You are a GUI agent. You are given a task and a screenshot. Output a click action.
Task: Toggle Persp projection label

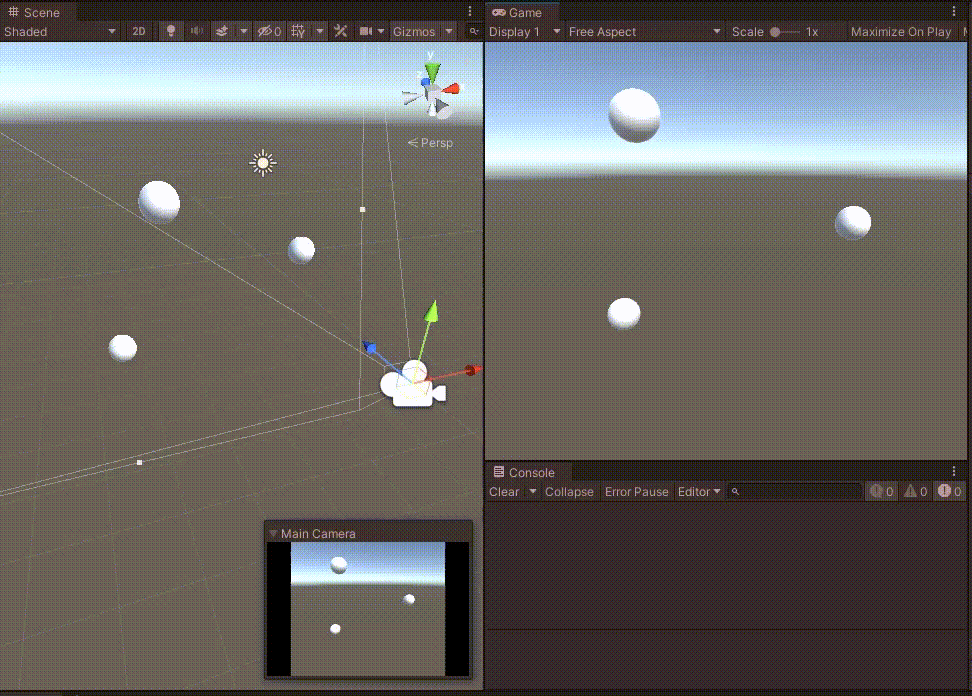tap(430, 143)
